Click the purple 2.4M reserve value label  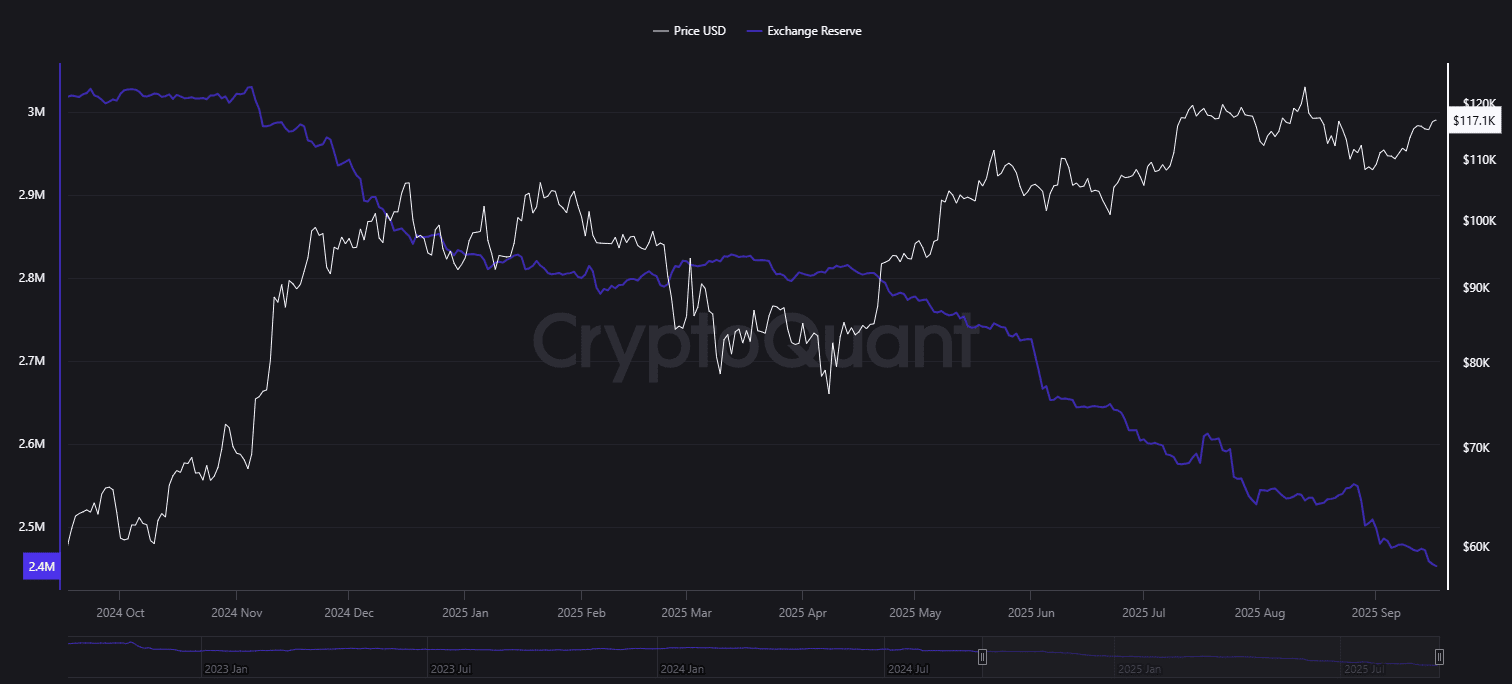point(41,568)
